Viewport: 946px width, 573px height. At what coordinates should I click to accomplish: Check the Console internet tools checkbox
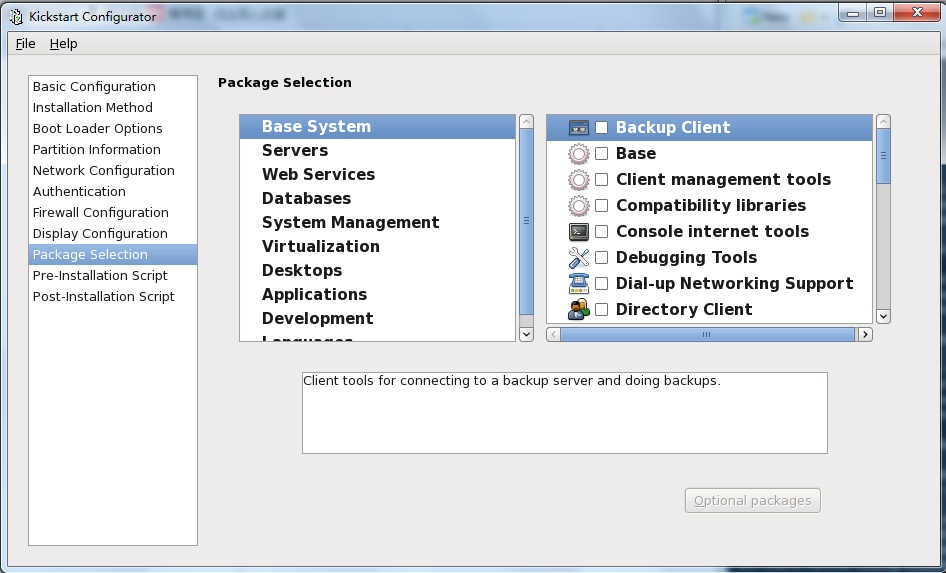602,231
